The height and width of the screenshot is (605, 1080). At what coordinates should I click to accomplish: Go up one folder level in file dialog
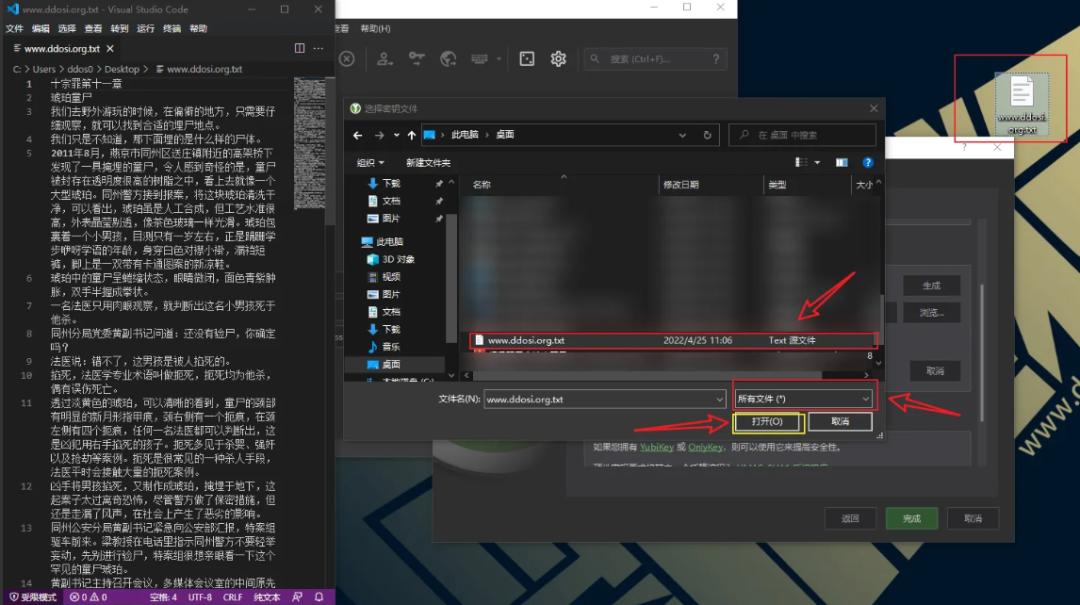(411, 135)
